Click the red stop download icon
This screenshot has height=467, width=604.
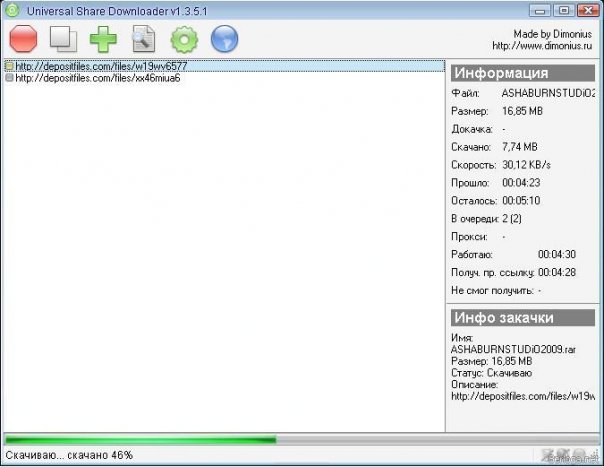click(x=23, y=39)
